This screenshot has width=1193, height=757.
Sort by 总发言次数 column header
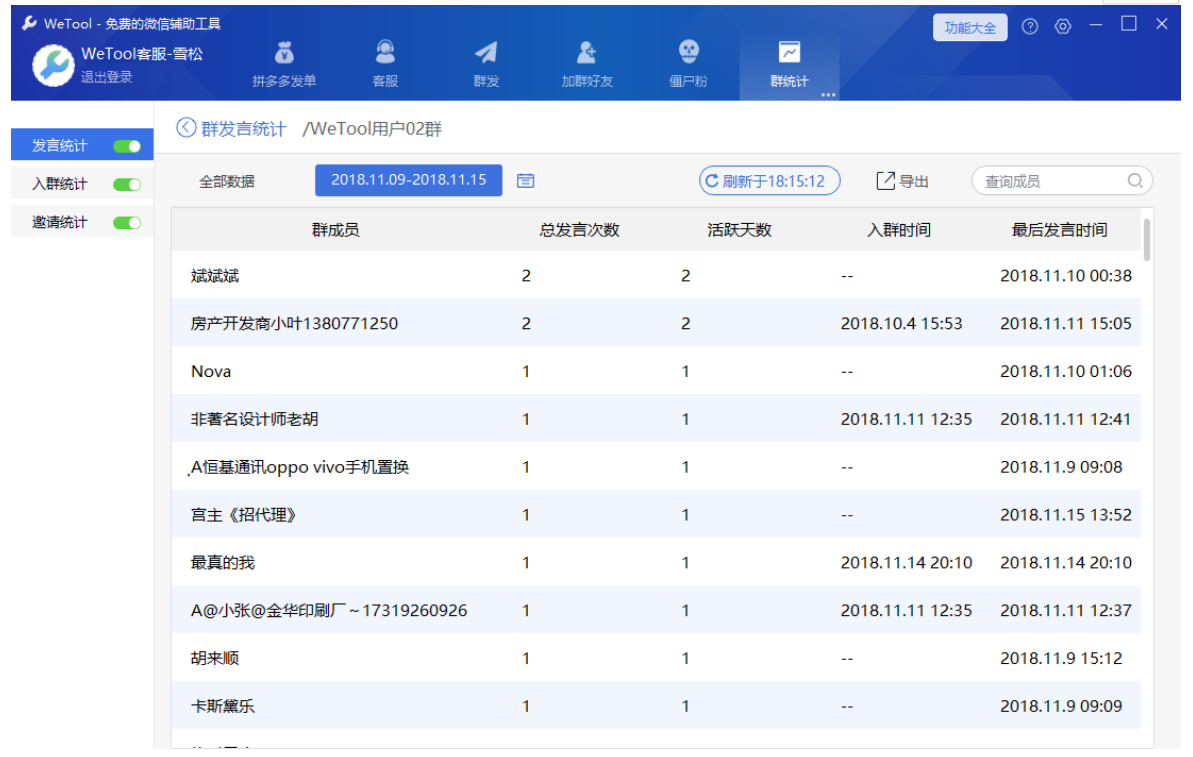[579, 230]
